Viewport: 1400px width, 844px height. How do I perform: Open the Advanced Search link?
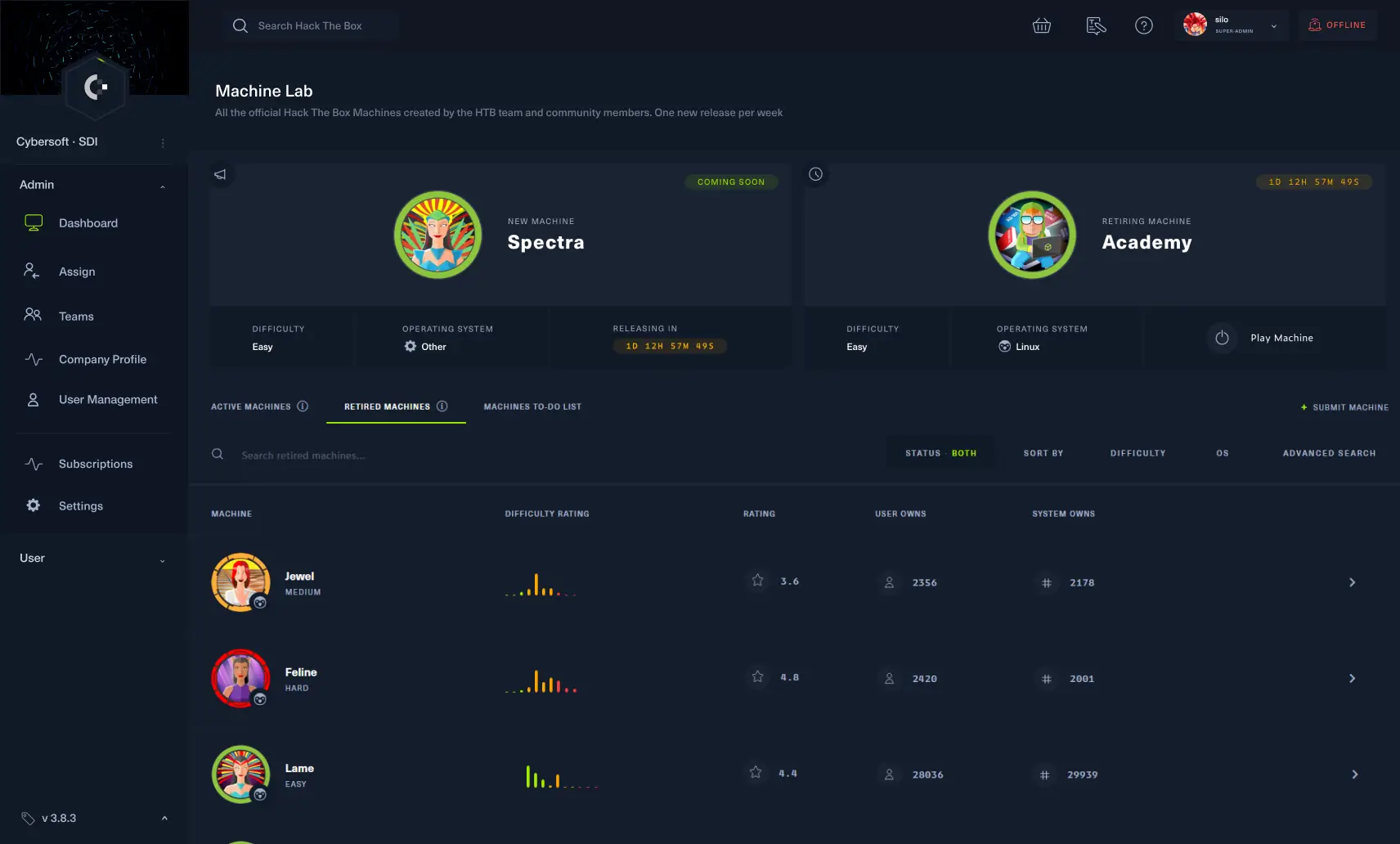pos(1329,453)
